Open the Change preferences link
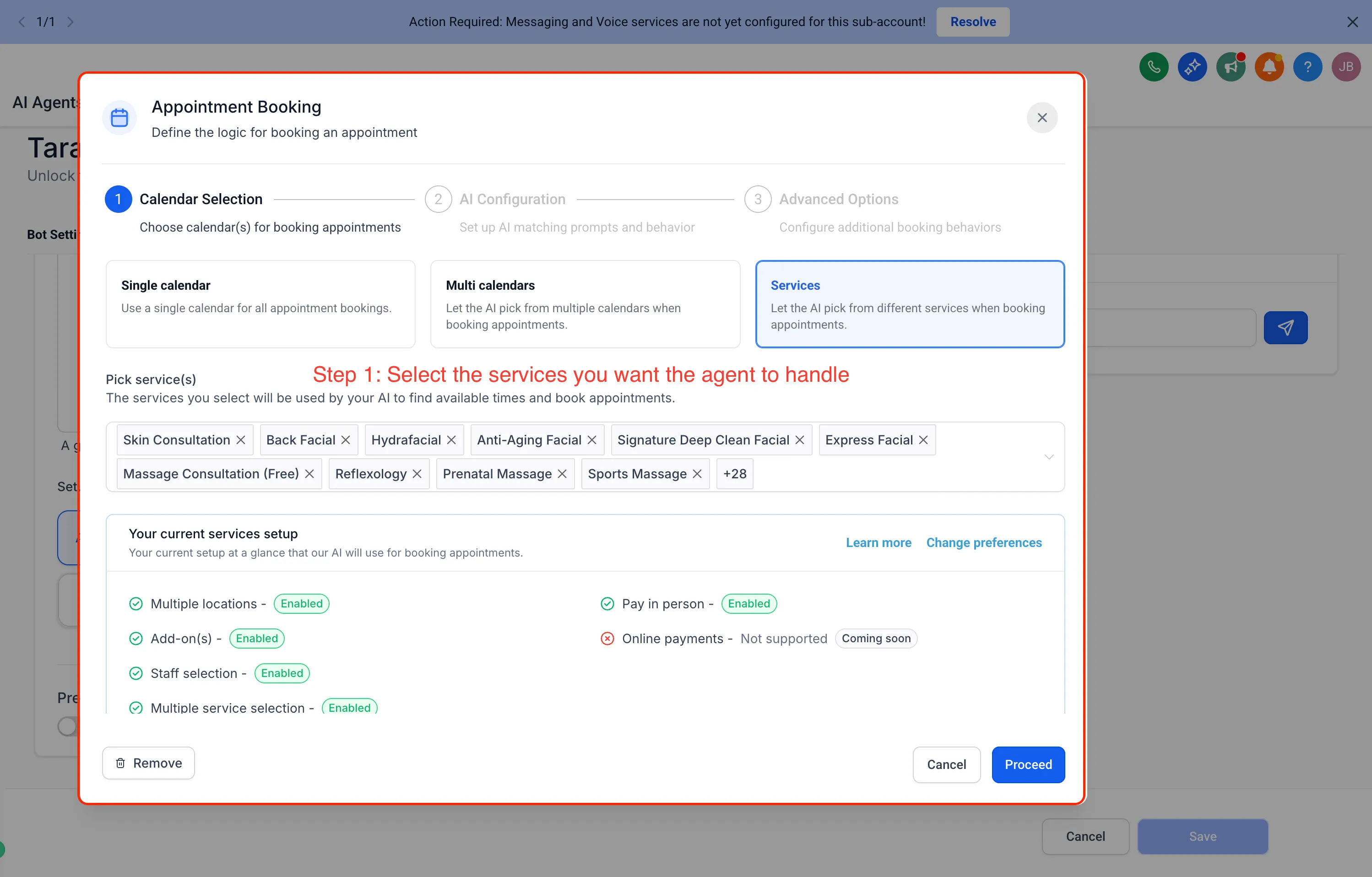The width and height of the screenshot is (1372, 877). coord(984,542)
